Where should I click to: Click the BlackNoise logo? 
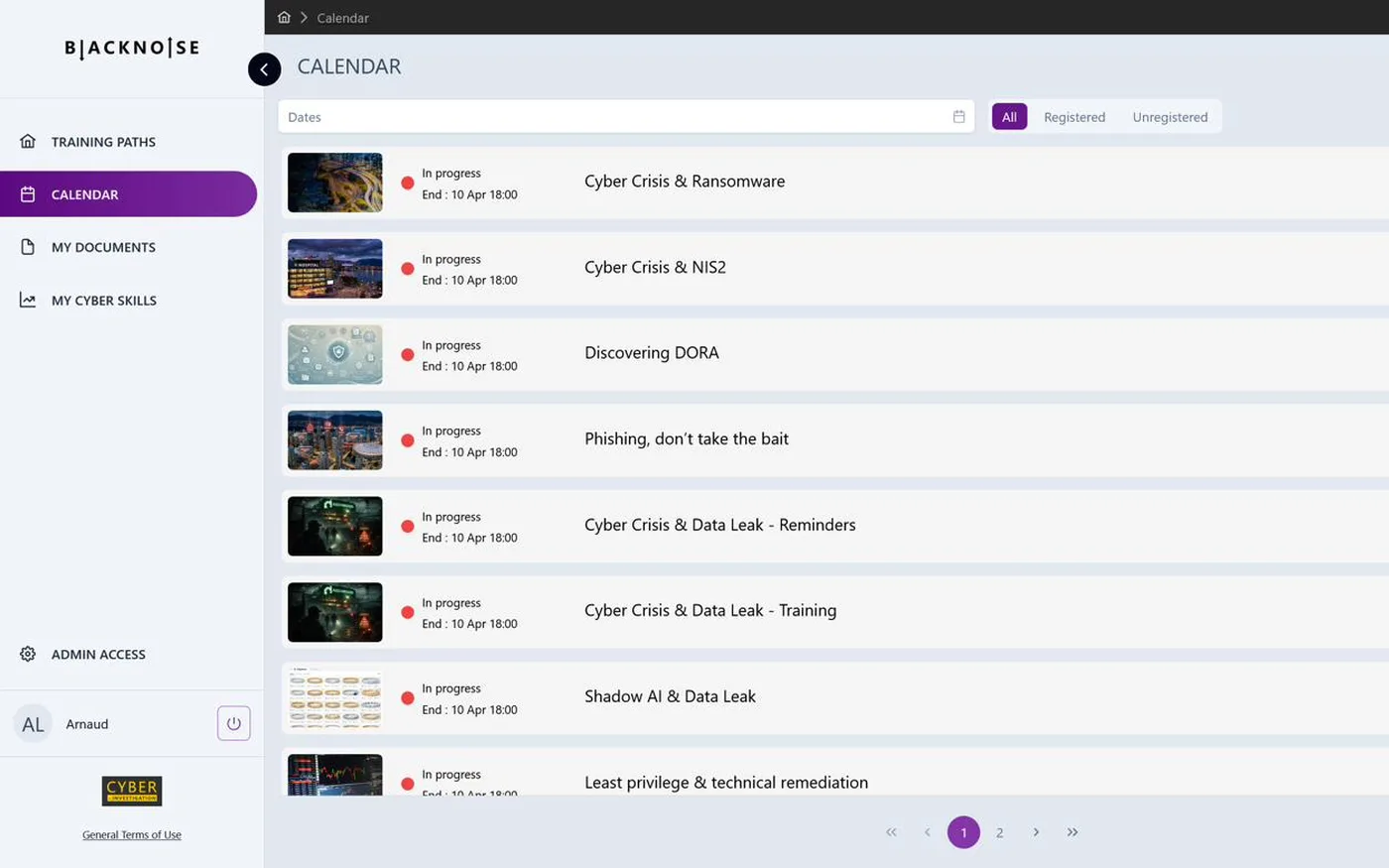[x=132, y=48]
